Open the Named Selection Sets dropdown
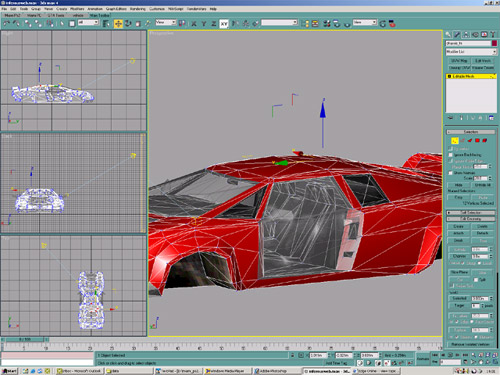 279,22
